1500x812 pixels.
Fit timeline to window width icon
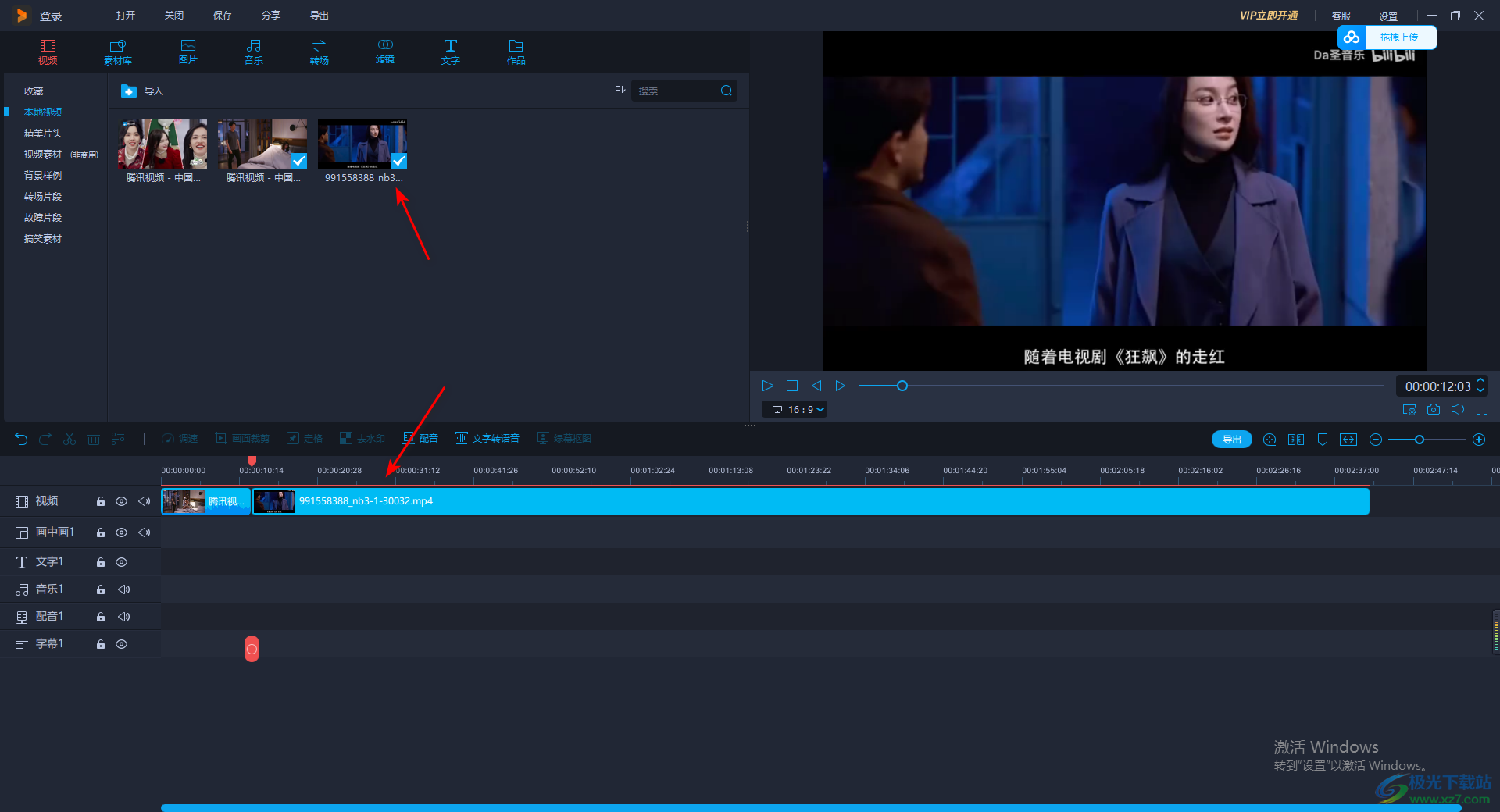(1348, 440)
